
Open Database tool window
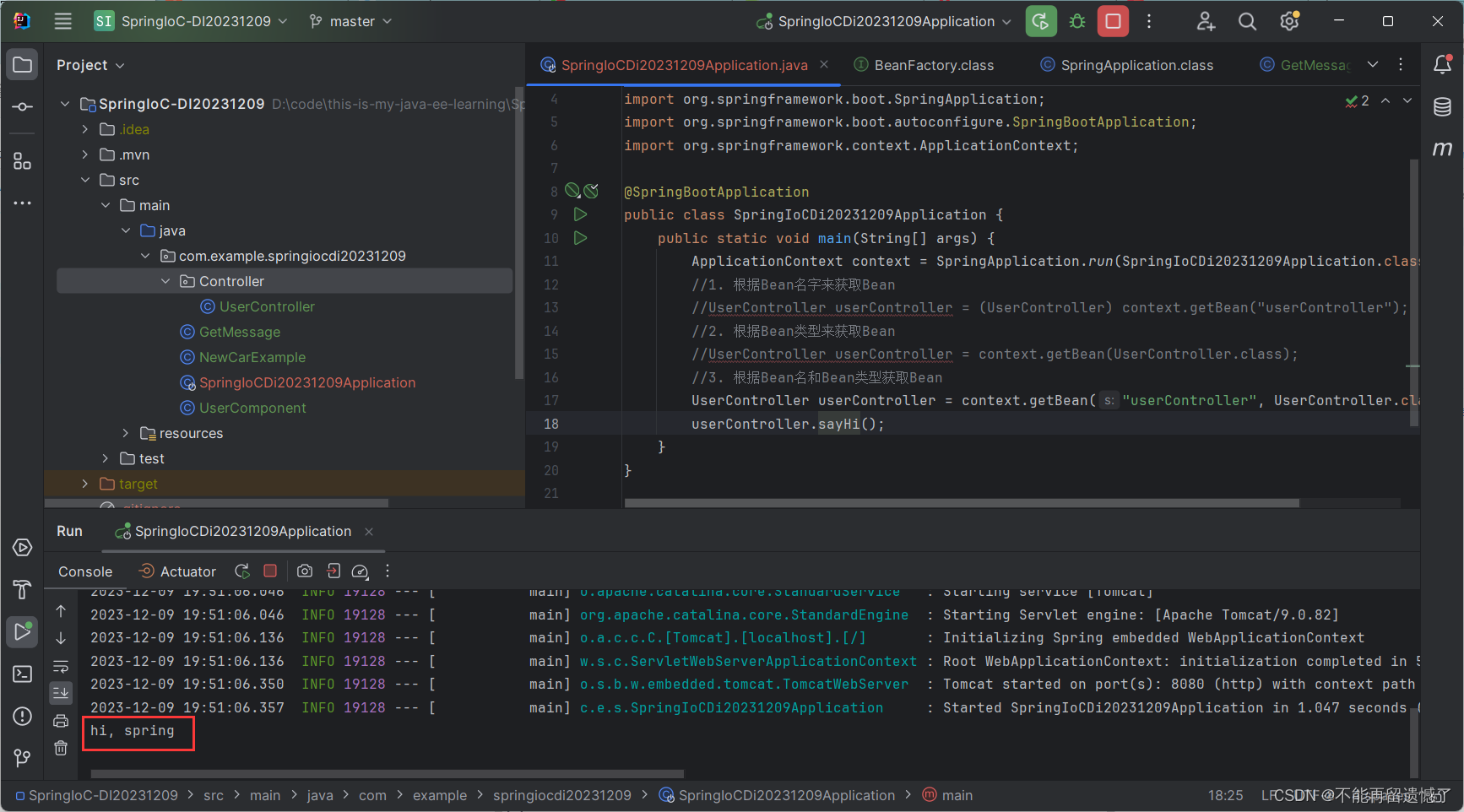click(x=1443, y=106)
